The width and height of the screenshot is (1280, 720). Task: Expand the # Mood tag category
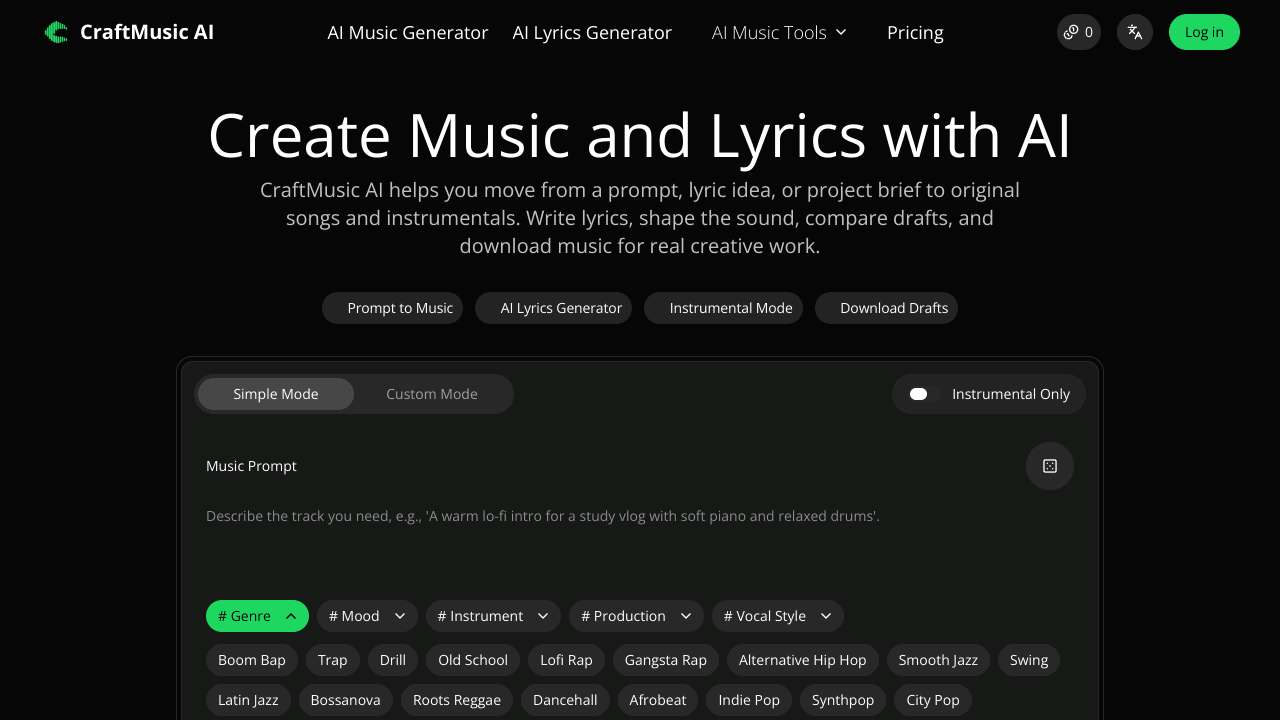367,616
